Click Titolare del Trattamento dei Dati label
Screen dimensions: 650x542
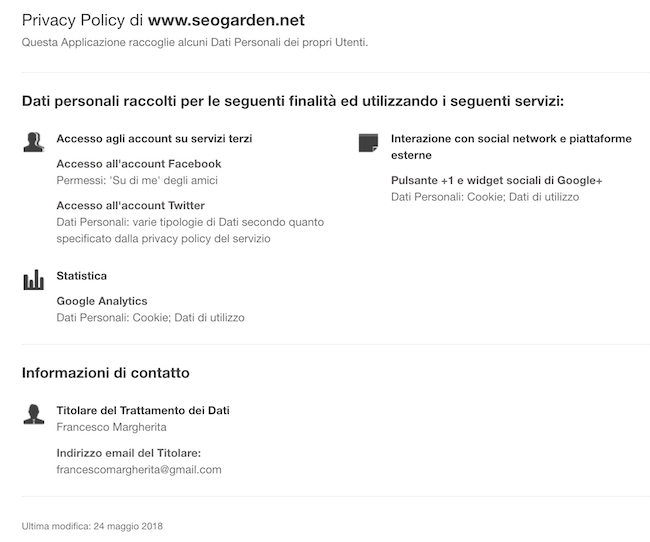tap(143, 411)
